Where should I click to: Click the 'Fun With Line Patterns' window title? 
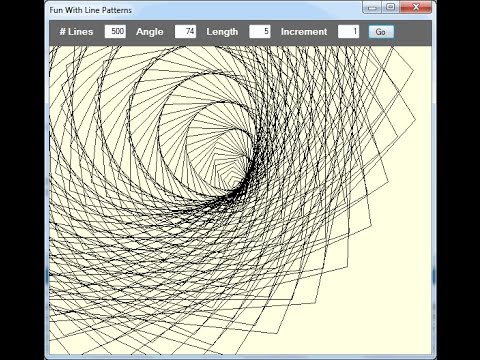(91, 10)
